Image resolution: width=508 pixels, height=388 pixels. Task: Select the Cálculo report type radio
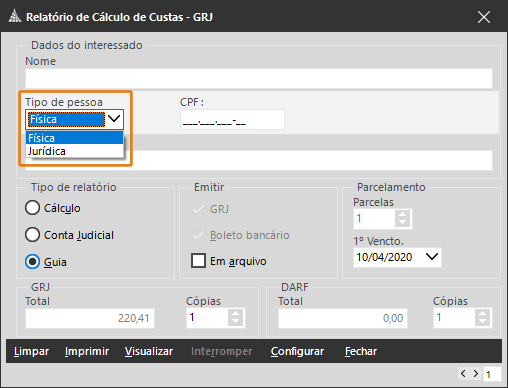pos(32,208)
